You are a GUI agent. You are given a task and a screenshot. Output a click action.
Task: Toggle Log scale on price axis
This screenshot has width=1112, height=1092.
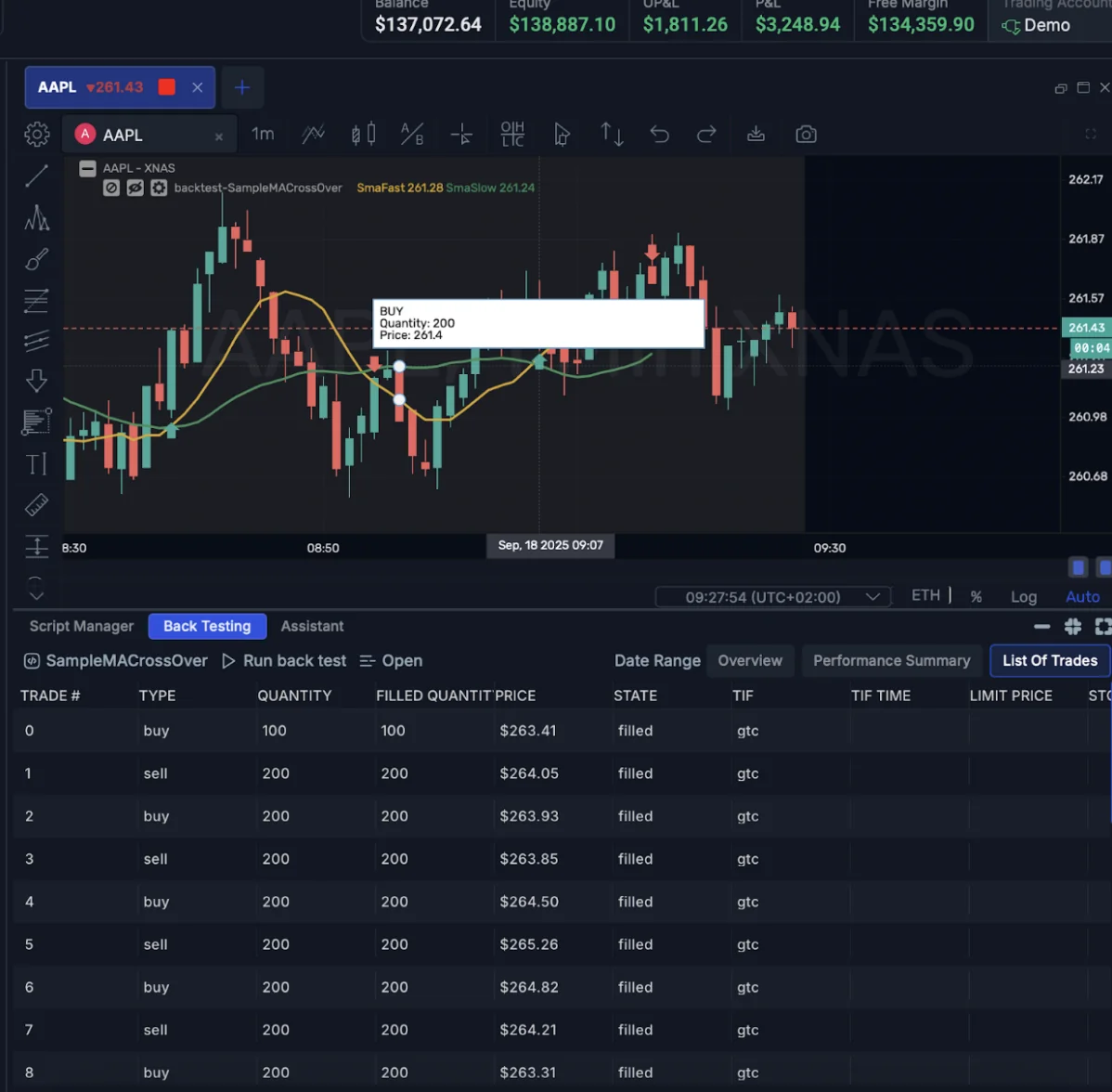[x=1024, y=597]
